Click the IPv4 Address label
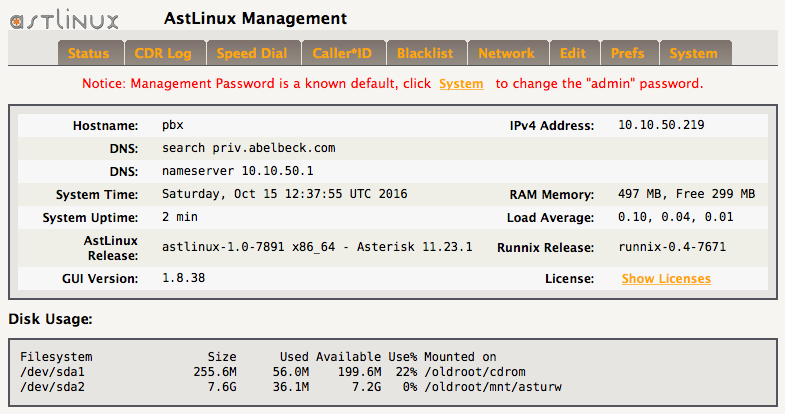This screenshot has height=414, width=785. (552, 126)
